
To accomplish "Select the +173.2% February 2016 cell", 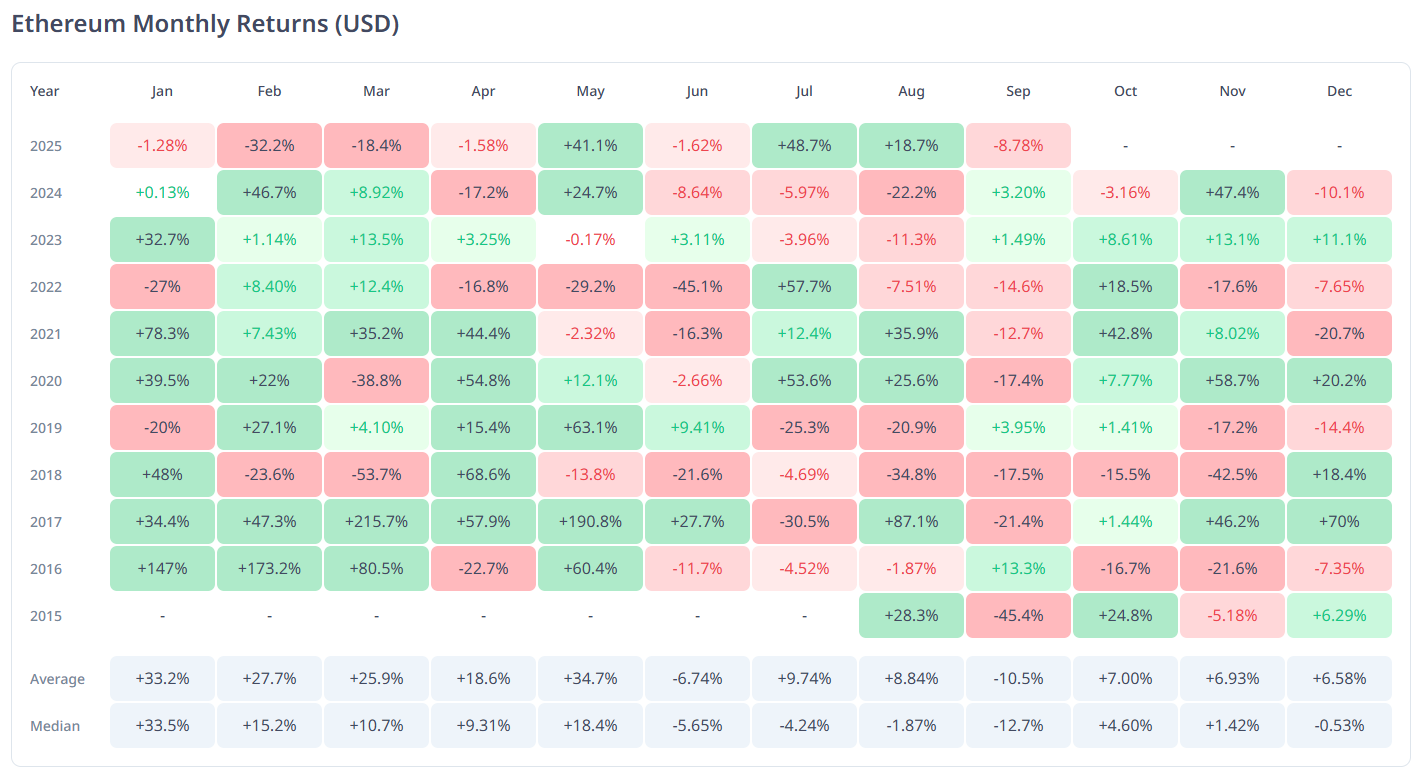I will point(269,569).
